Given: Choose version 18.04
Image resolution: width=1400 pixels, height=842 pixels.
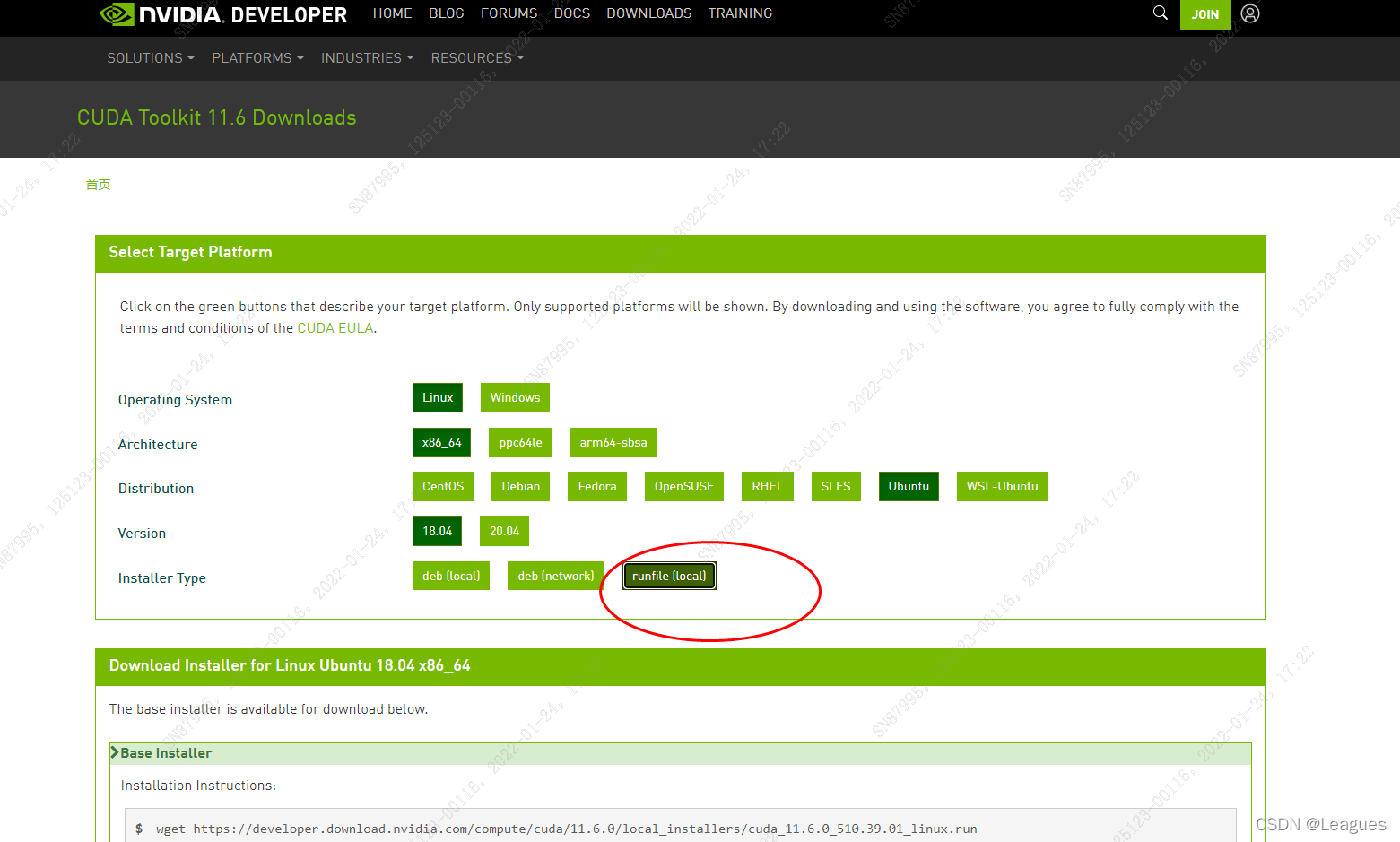Looking at the screenshot, I should pyautogui.click(x=438, y=531).
